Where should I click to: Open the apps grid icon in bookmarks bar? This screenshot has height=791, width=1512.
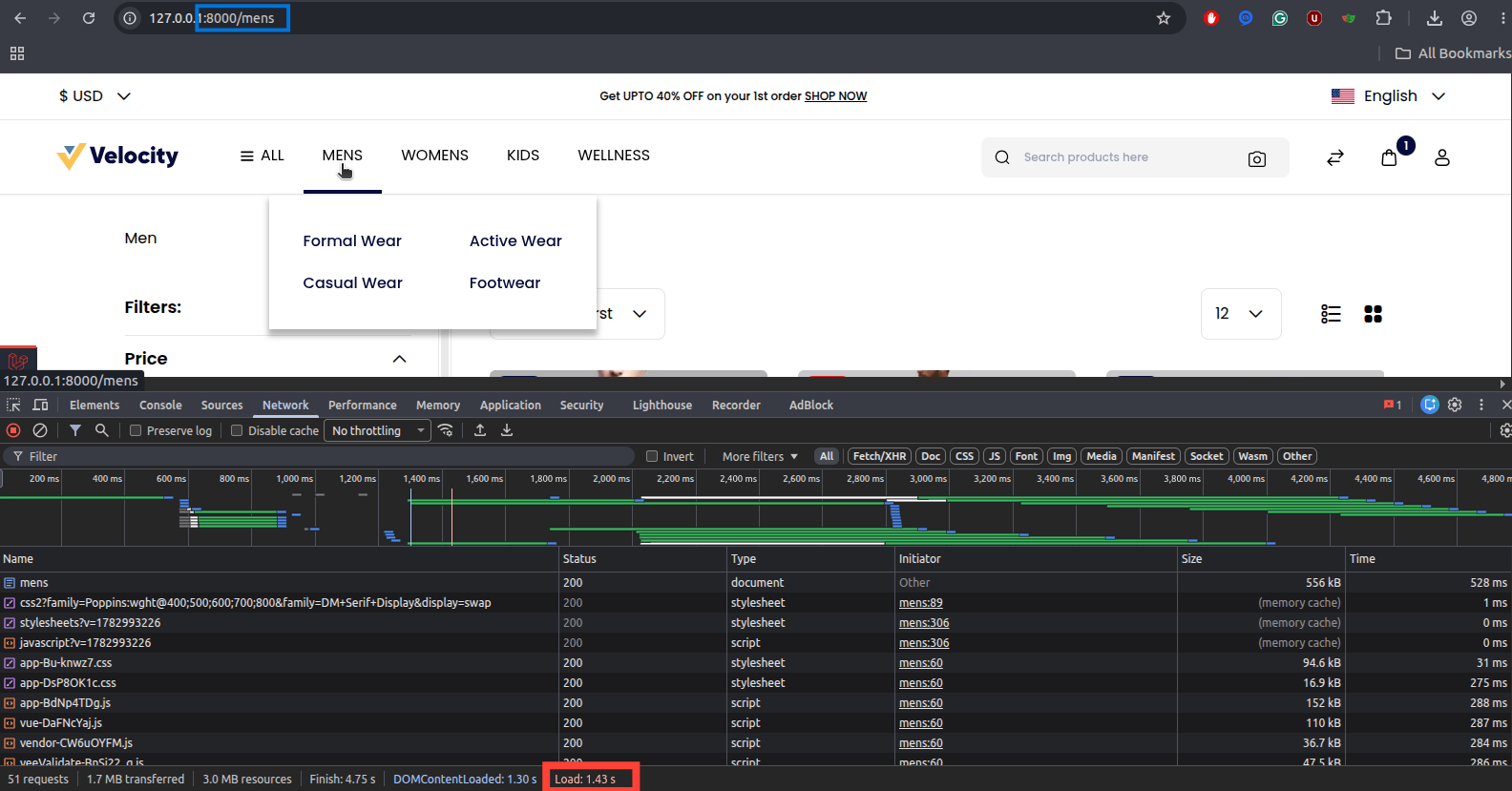pyautogui.click(x=17, y=53)
